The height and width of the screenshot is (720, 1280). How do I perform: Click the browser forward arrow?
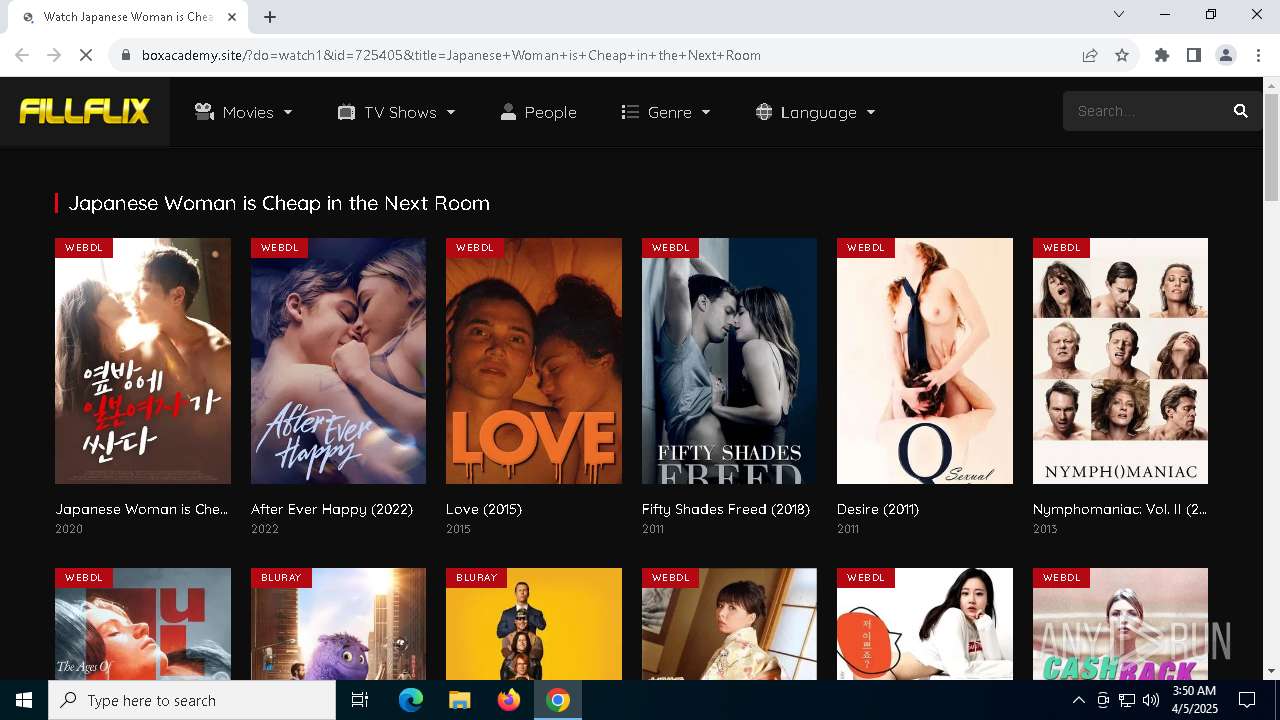(54, 55)
